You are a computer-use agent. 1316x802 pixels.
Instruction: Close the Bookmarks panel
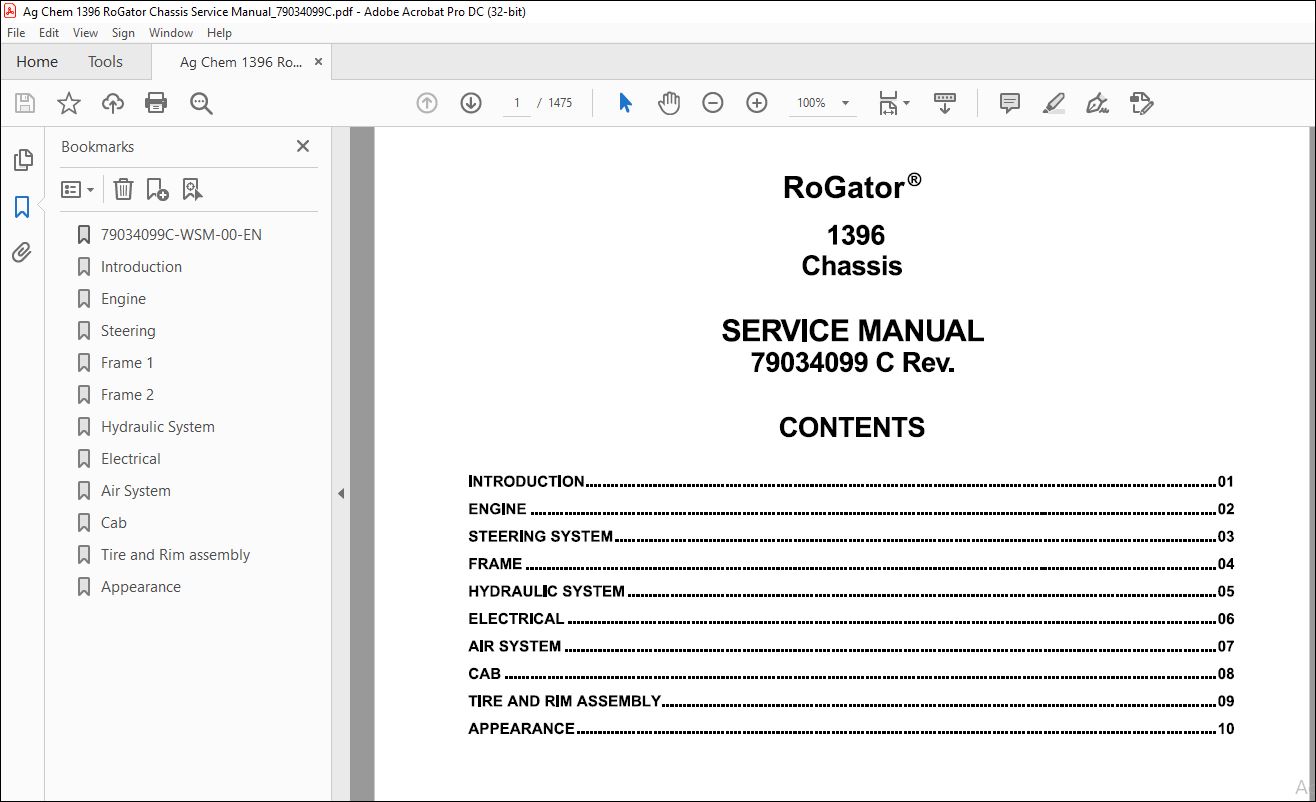[x=303, y=146]
